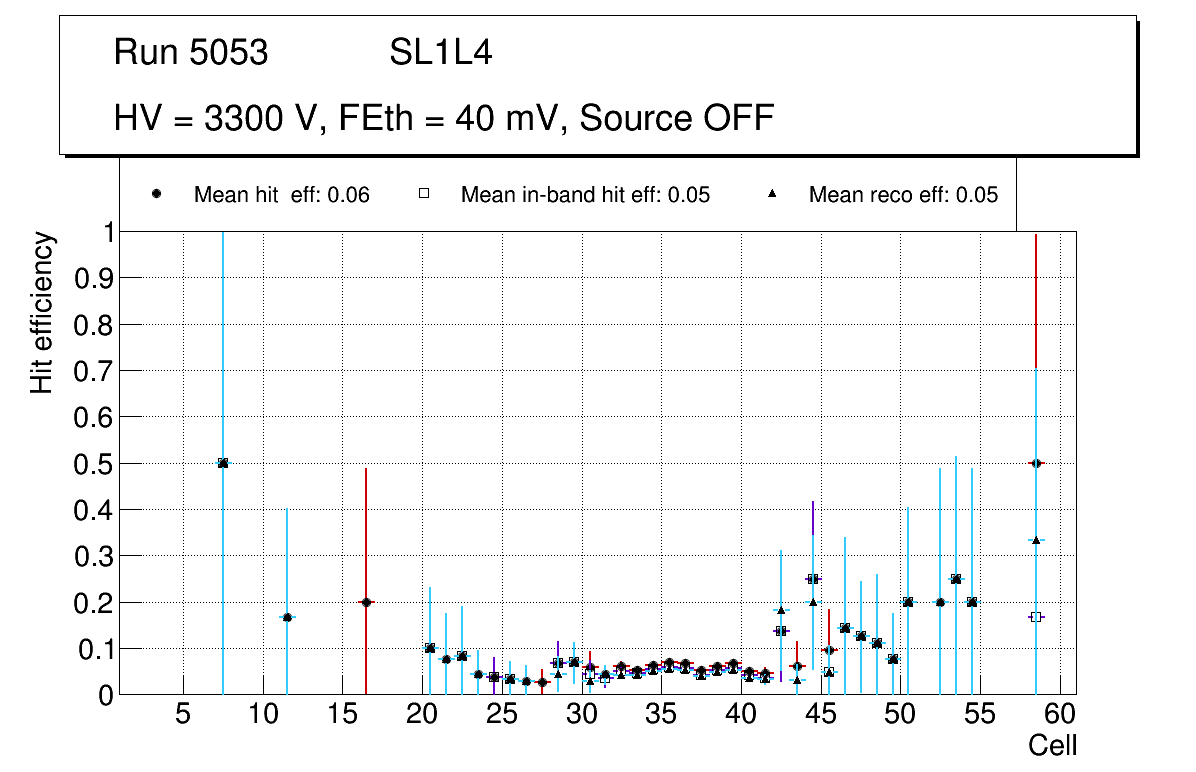Viewport: 1196px width, 772px height.
Task: Click the triangle marker at cell 58
Action: tap(1036, 540)
